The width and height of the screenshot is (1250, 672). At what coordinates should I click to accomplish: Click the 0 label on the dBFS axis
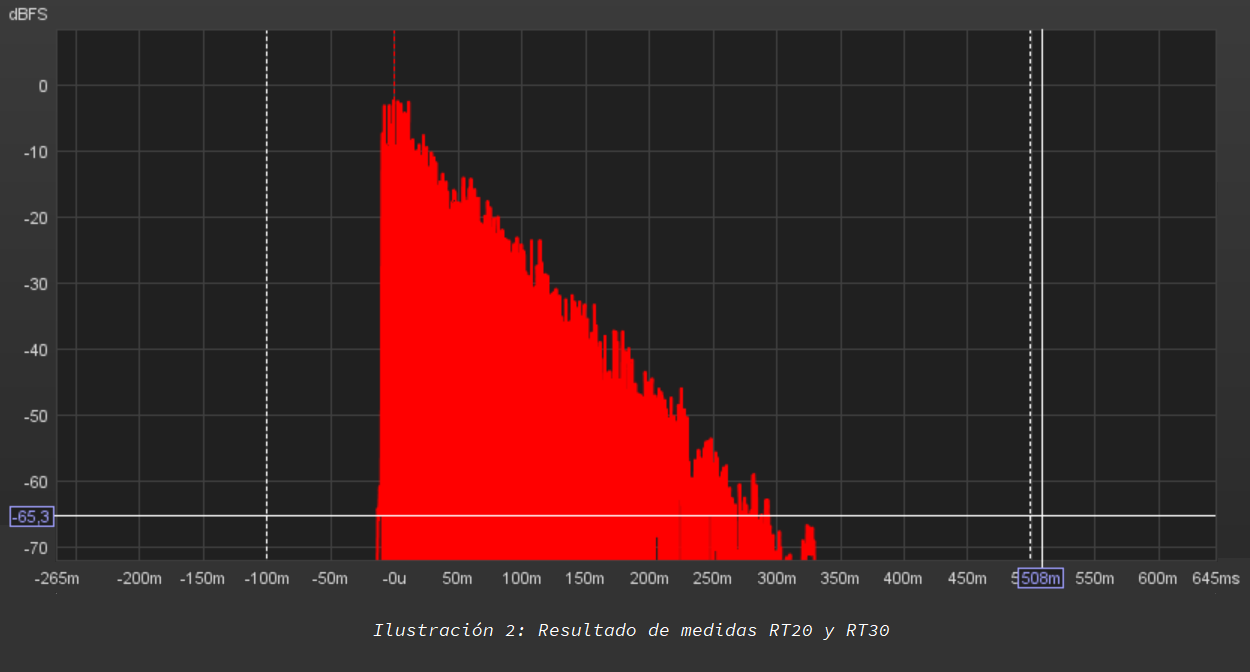click(x=42, y=86)
